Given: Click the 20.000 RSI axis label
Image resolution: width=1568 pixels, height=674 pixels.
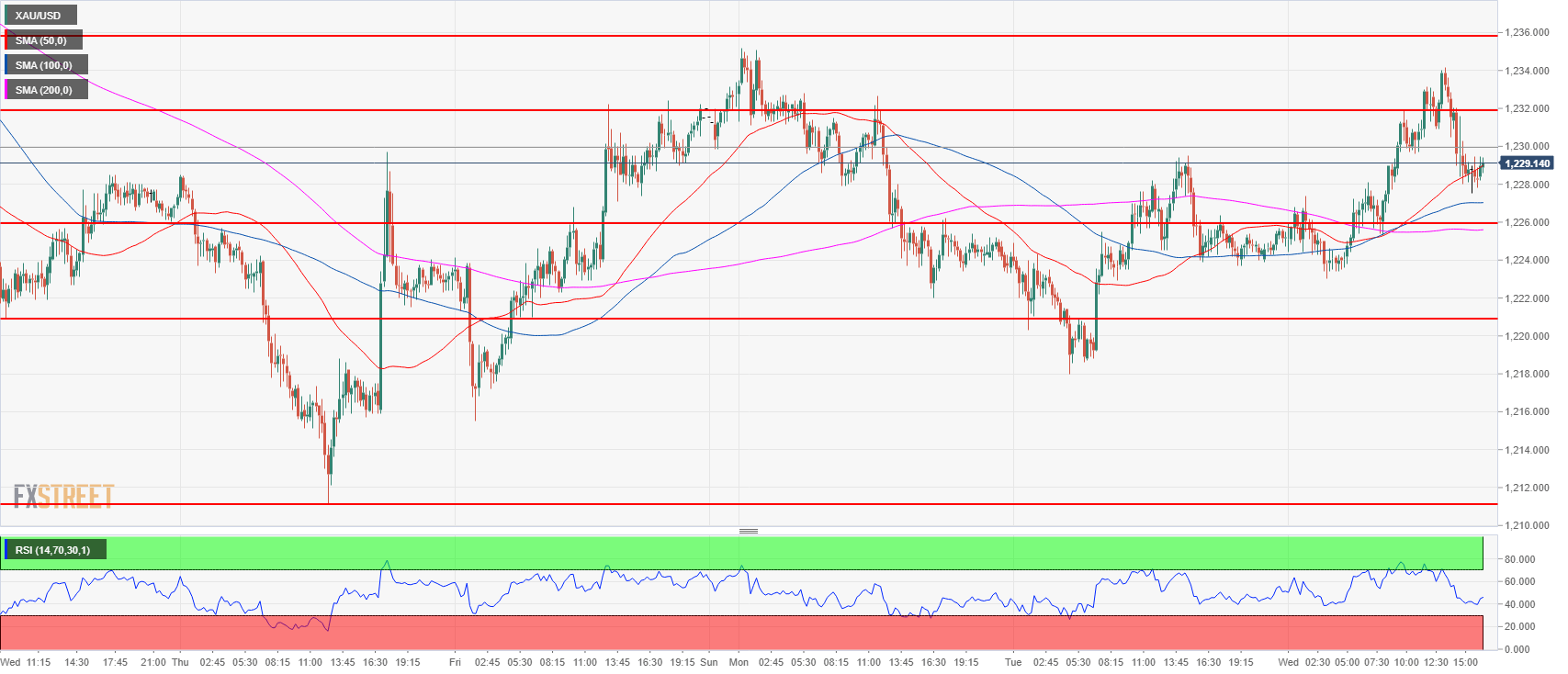Looking at the screenshot, I should [1519, 626].
